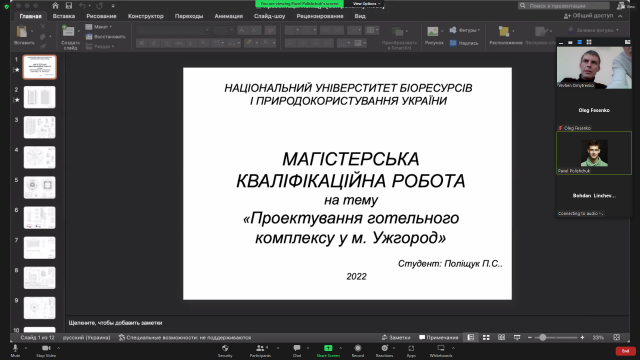Click the zoom in plus button
Screen dimensions: 640x360
coord(582,338)
